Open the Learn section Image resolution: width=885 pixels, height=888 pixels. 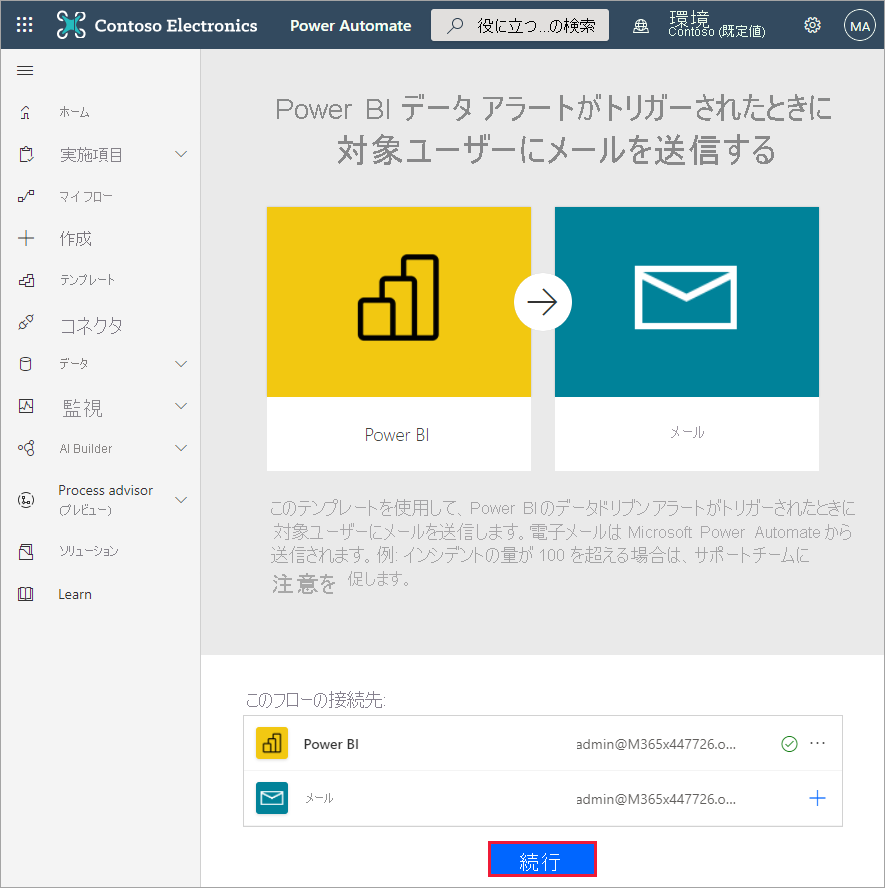point(74,593)
